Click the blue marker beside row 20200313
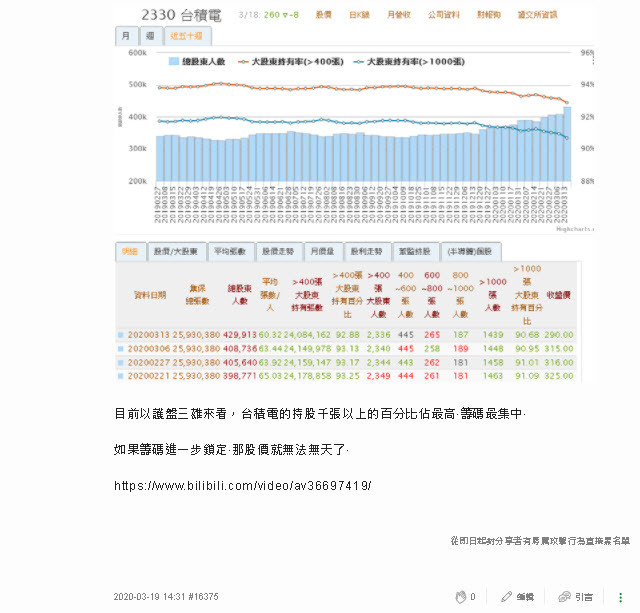 click(x=120, y=335)
